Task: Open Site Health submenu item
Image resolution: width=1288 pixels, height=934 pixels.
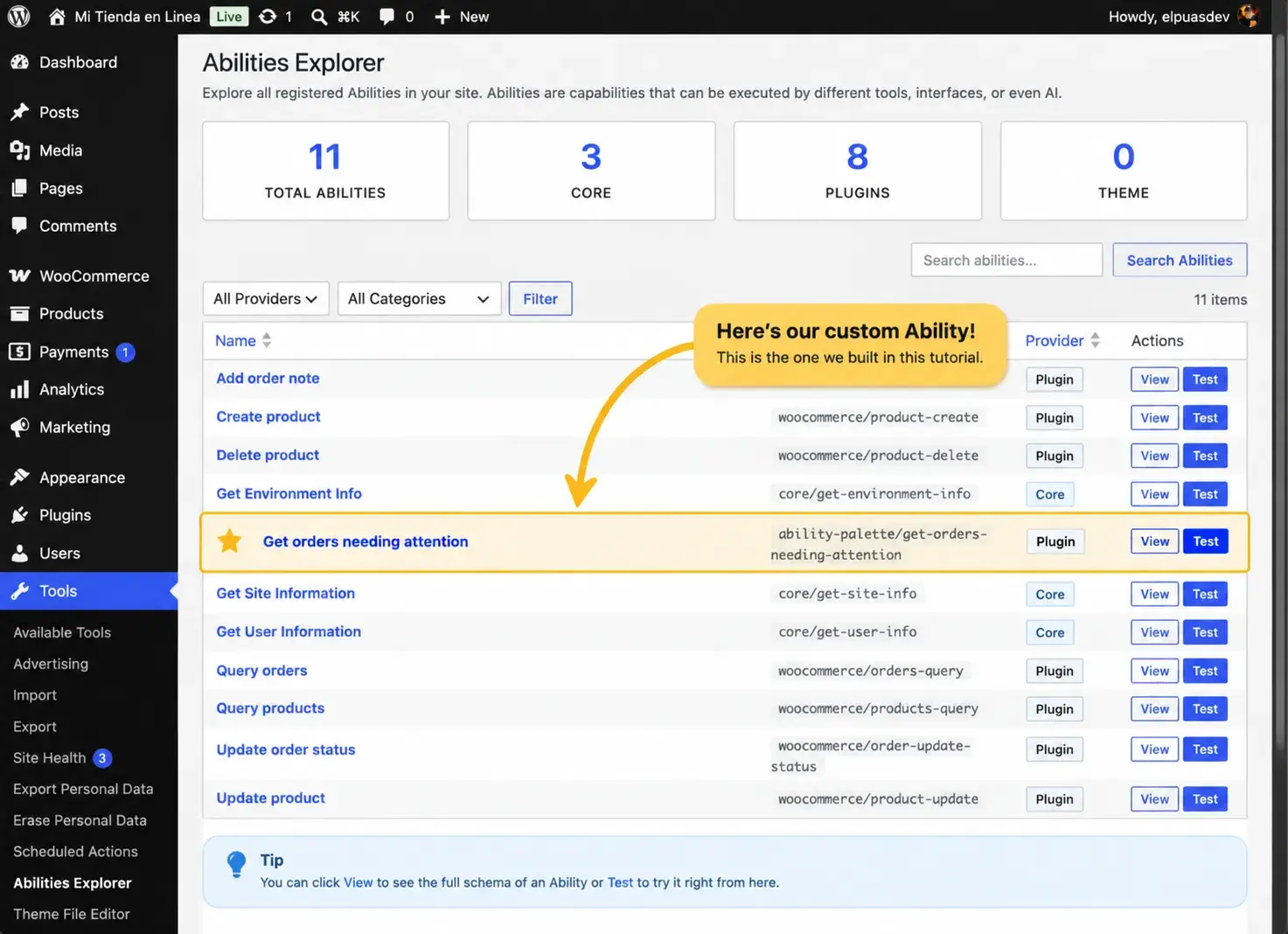Action: 62,758
